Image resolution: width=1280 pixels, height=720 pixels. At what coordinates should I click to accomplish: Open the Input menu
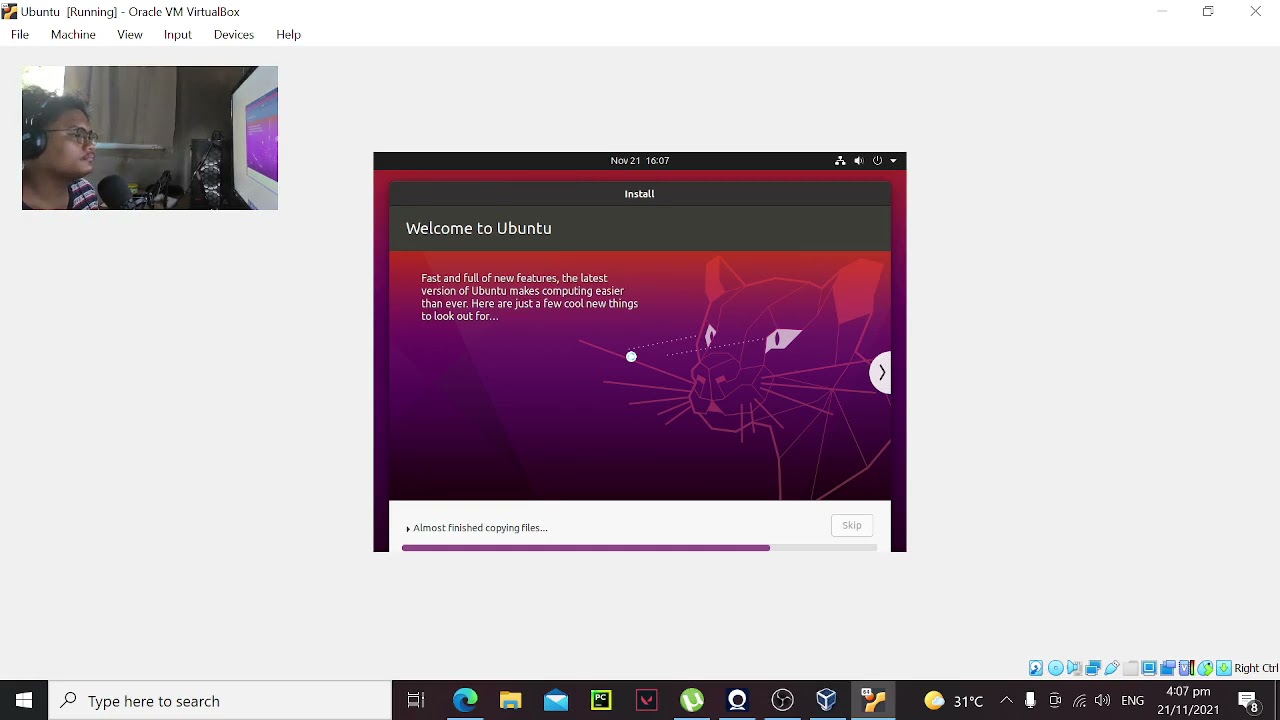point(177,34)
